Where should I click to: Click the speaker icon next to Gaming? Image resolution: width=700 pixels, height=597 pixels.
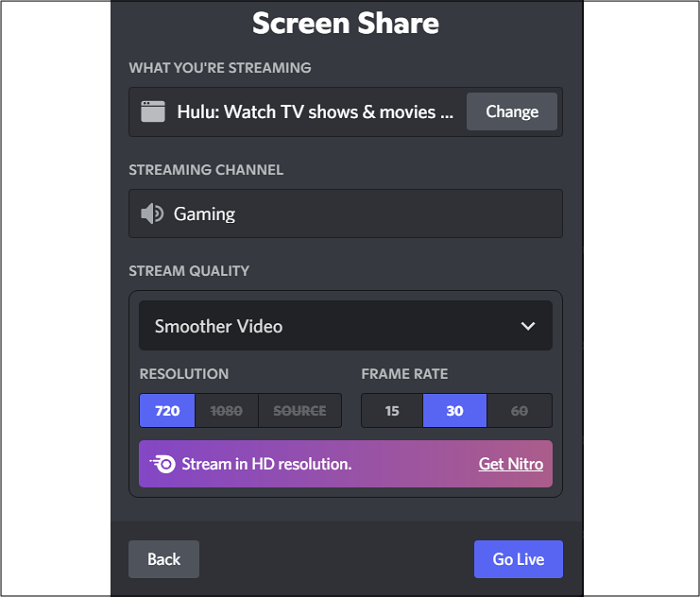152,213
